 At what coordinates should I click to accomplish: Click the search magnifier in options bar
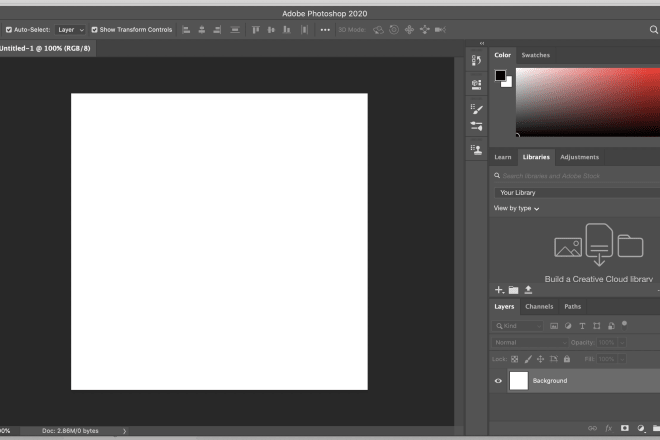click(653, 30)
